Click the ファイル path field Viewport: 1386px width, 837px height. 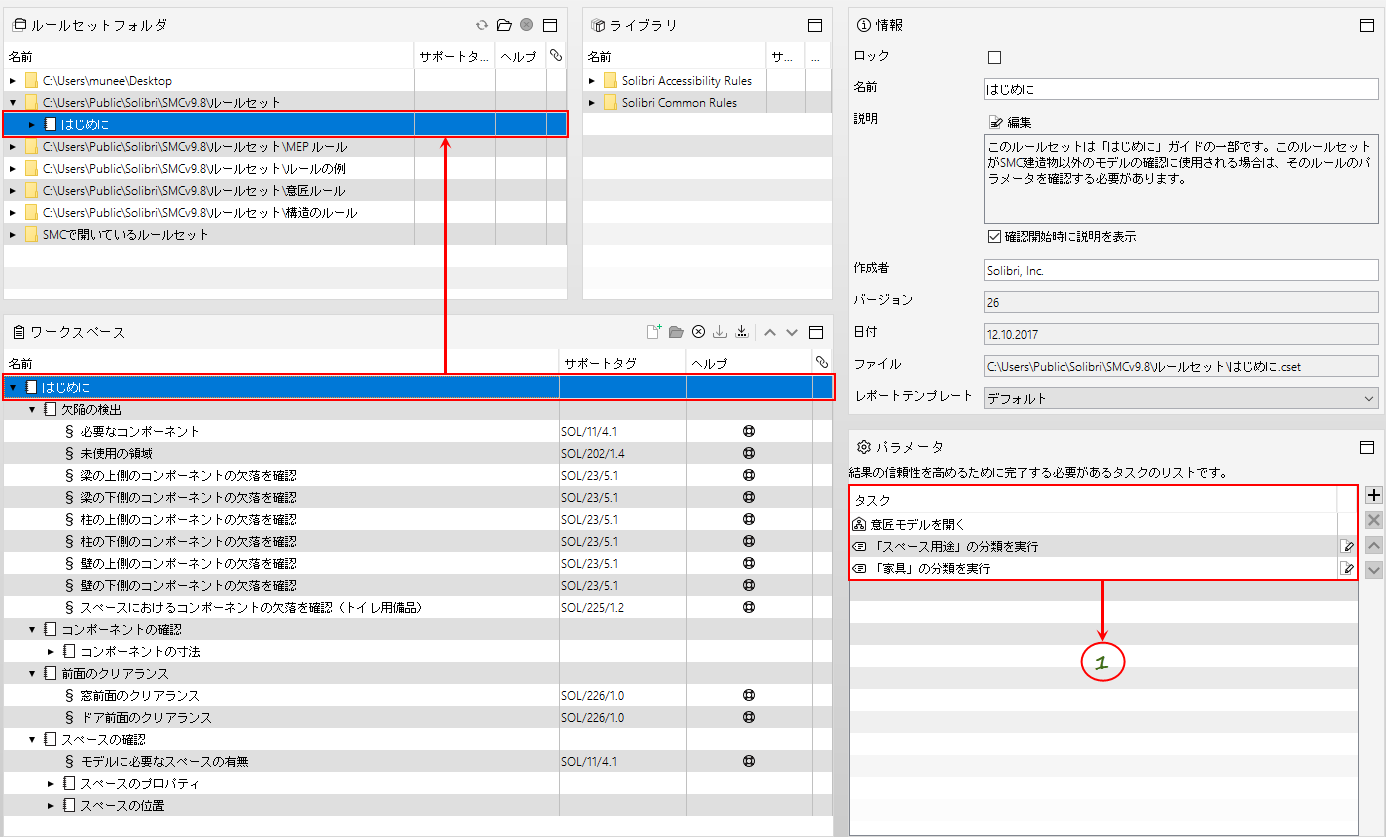(x=1181, y=366)
